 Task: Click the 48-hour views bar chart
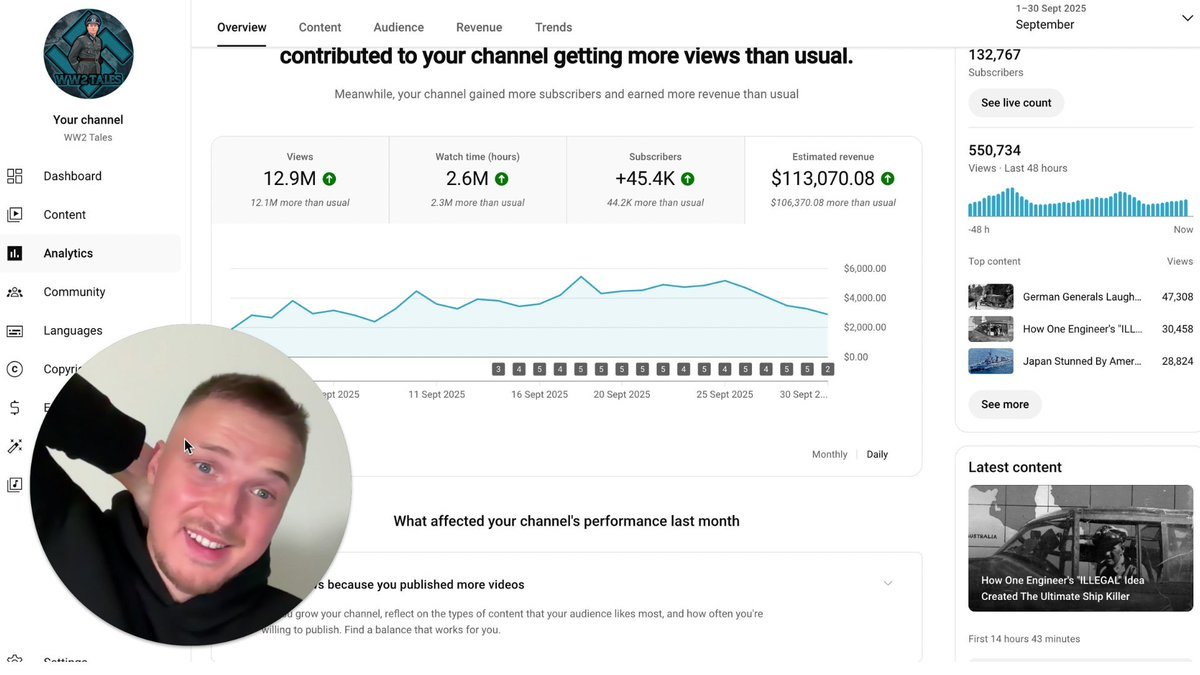(x=1080, y=203)
